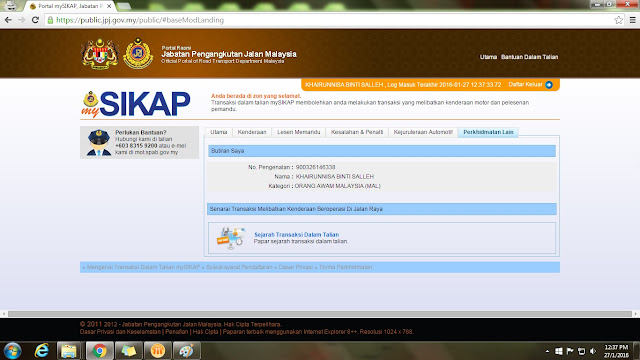This screenshot has width=640, height=360.
Task: Click the Hak Cipta footer link
Action: 205,332
